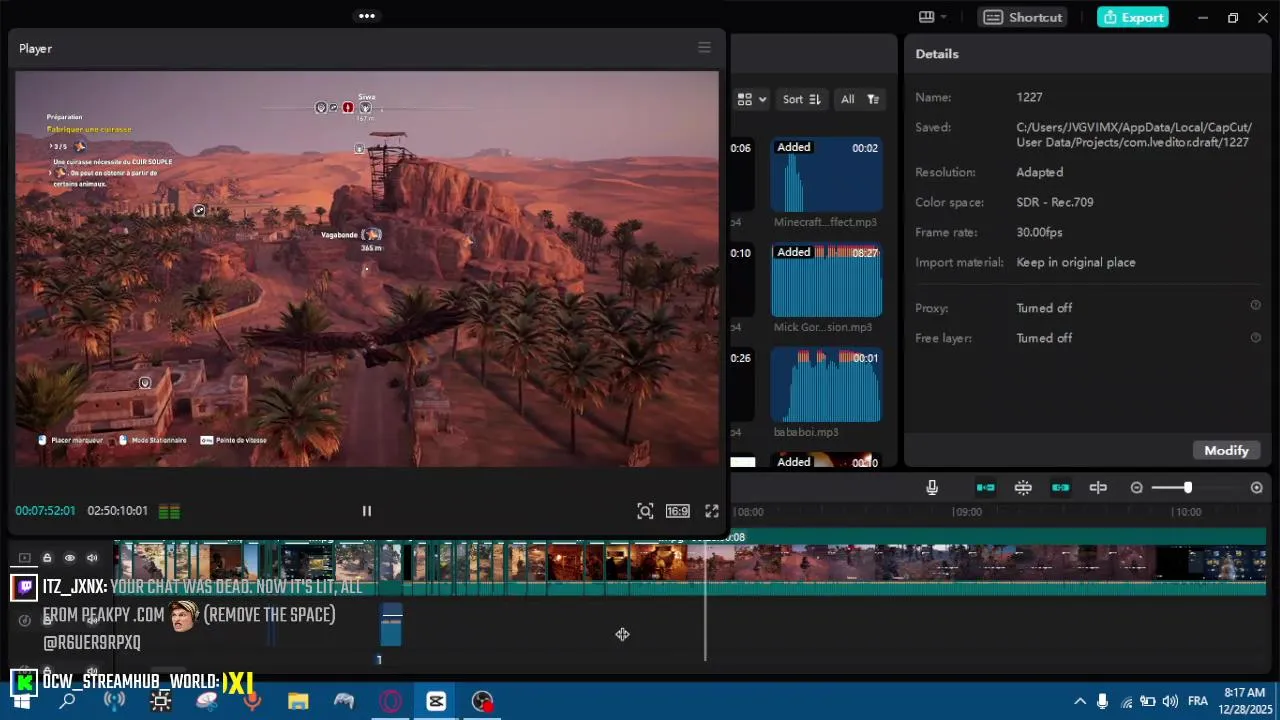Click Frame rate value 30.00fps
Image resolution: width=1280 pixels, height=720 pixels.
(1039, 232)
